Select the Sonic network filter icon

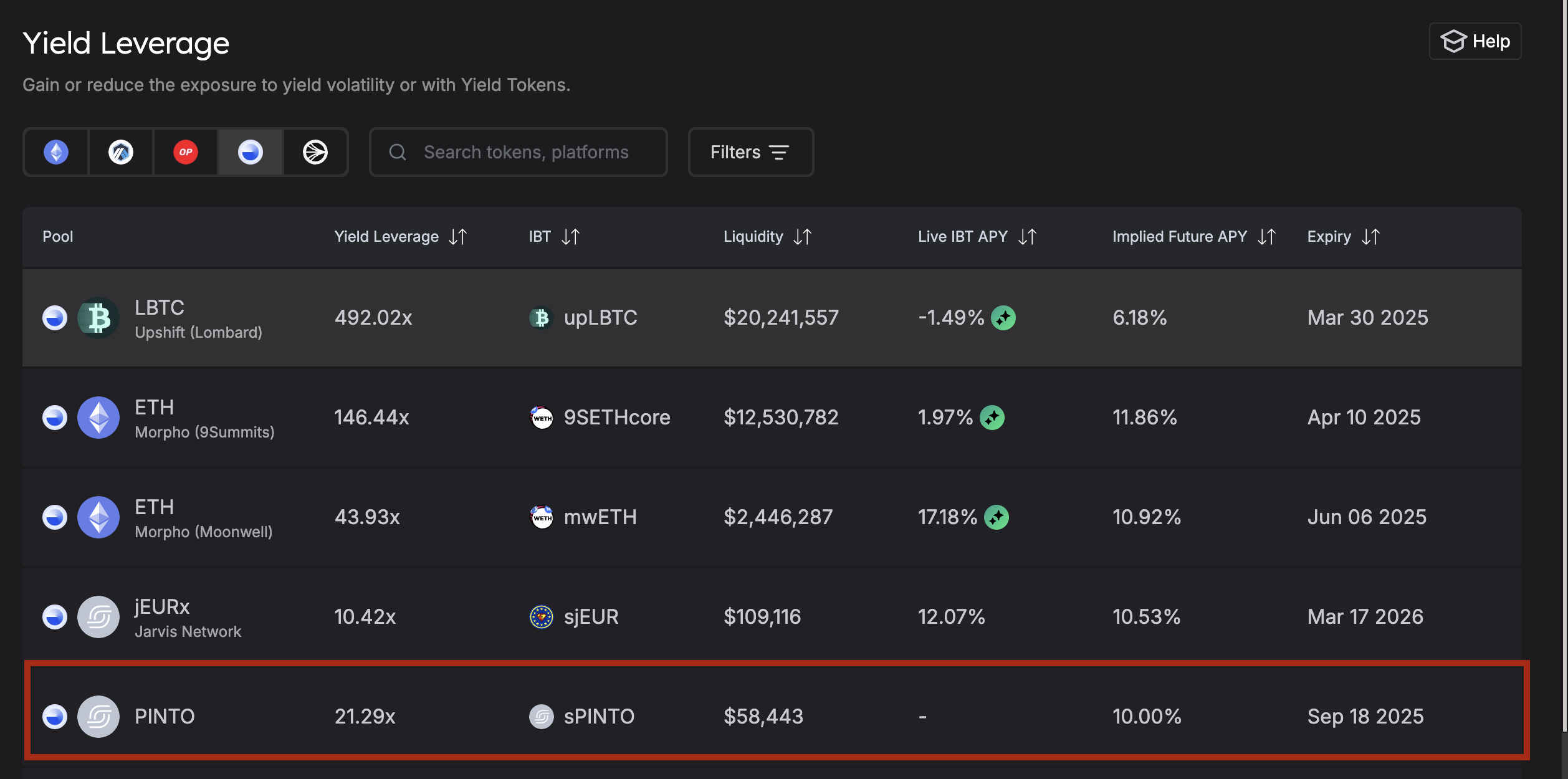[315, 152]
